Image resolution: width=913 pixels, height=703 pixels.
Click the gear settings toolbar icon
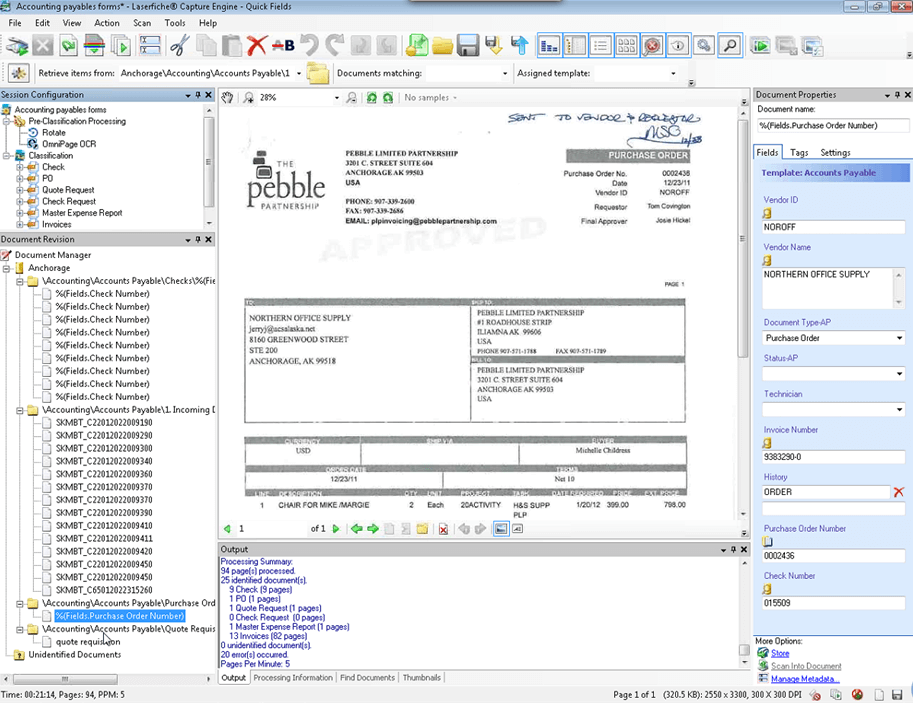[704, 45]
